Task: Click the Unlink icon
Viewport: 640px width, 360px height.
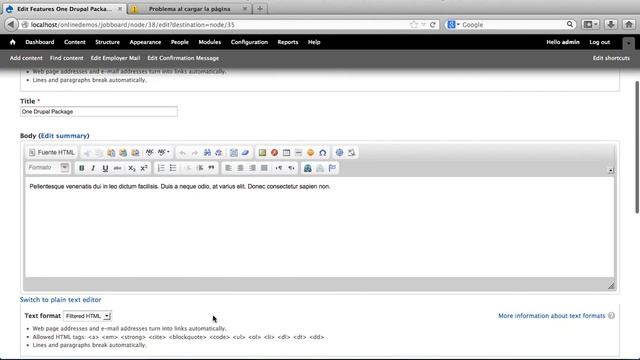Action: (x=320, y=168)
